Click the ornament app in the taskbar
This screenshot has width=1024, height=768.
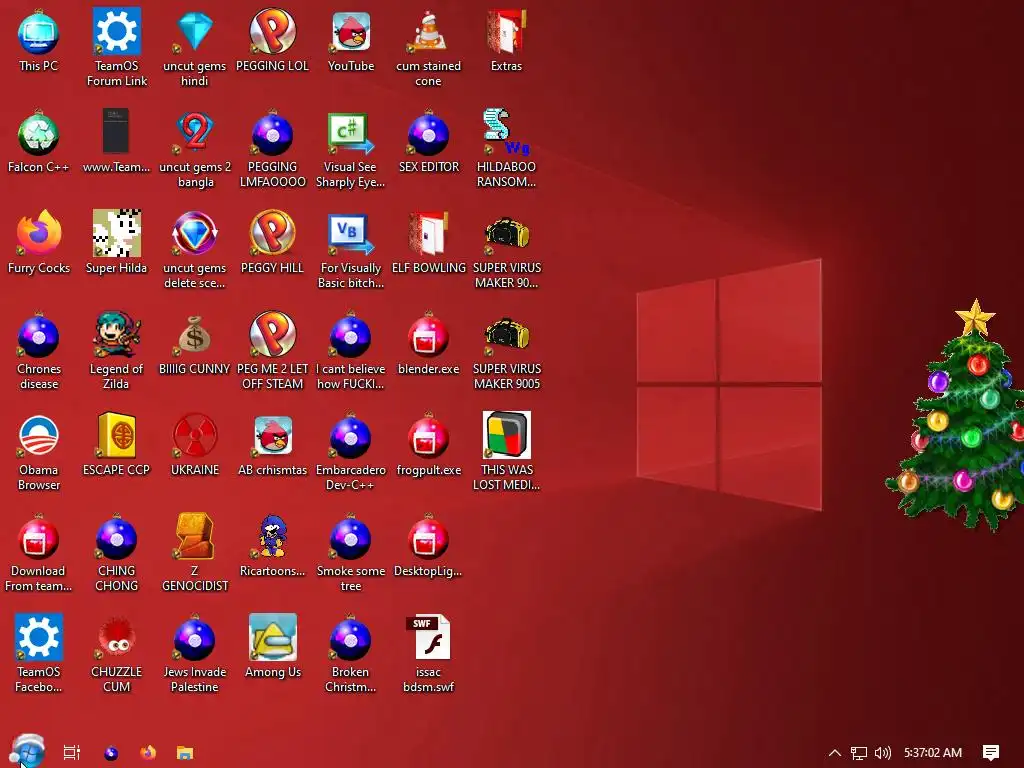pyautogui.click(x=111, y=752)
